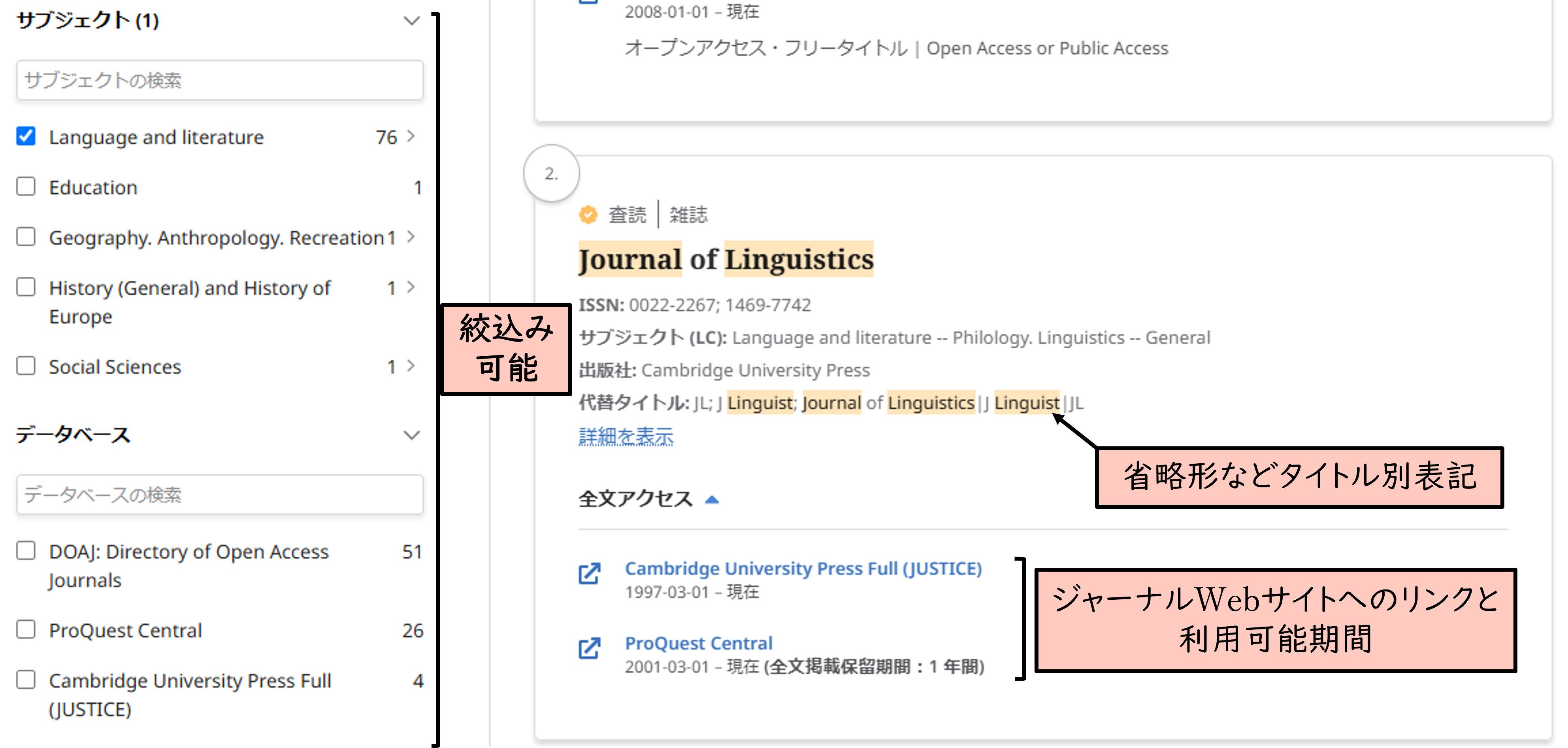Check History (General) and History of Europe

[x=26, y=287]
